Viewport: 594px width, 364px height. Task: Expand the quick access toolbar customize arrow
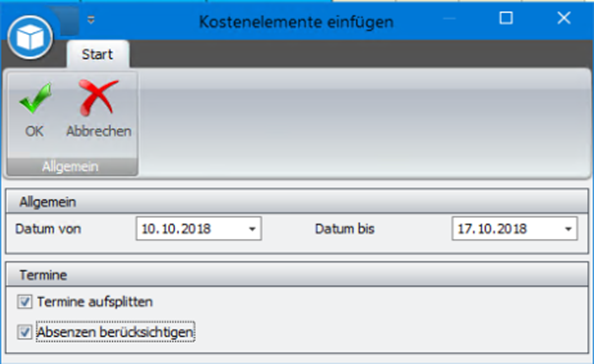91,19
